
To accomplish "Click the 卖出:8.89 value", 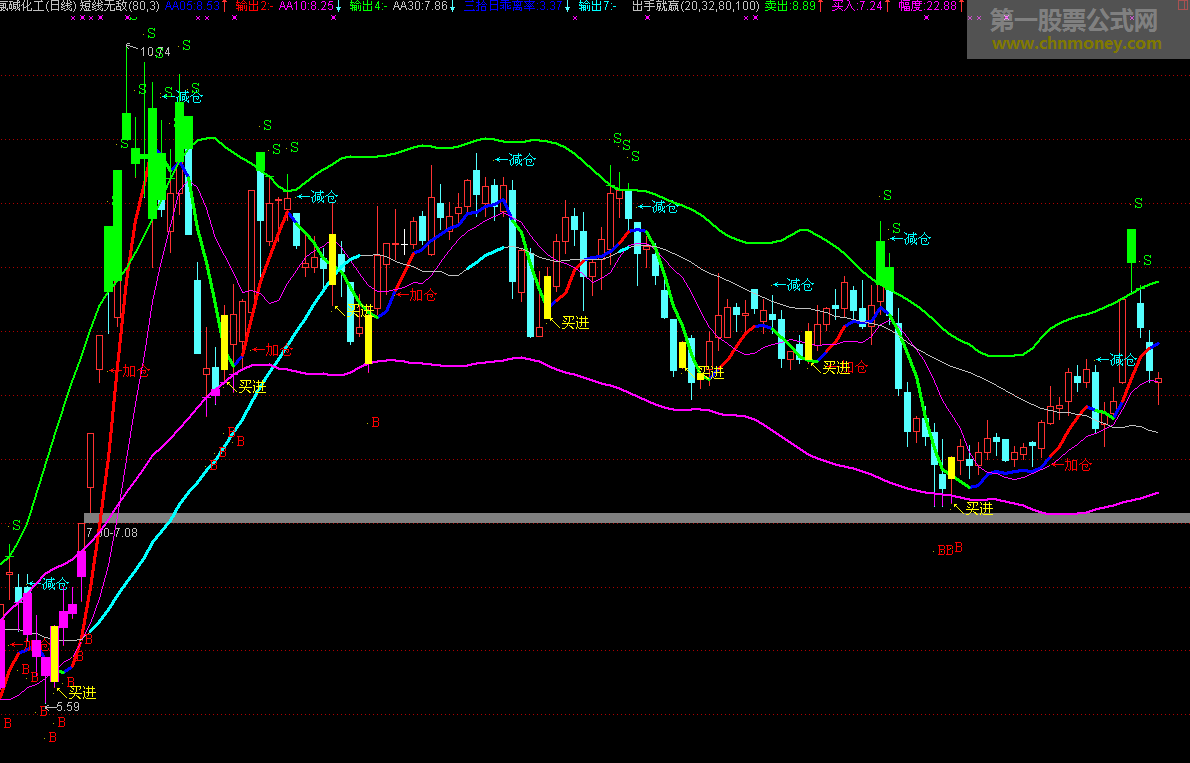I will (x=789, y=6).
